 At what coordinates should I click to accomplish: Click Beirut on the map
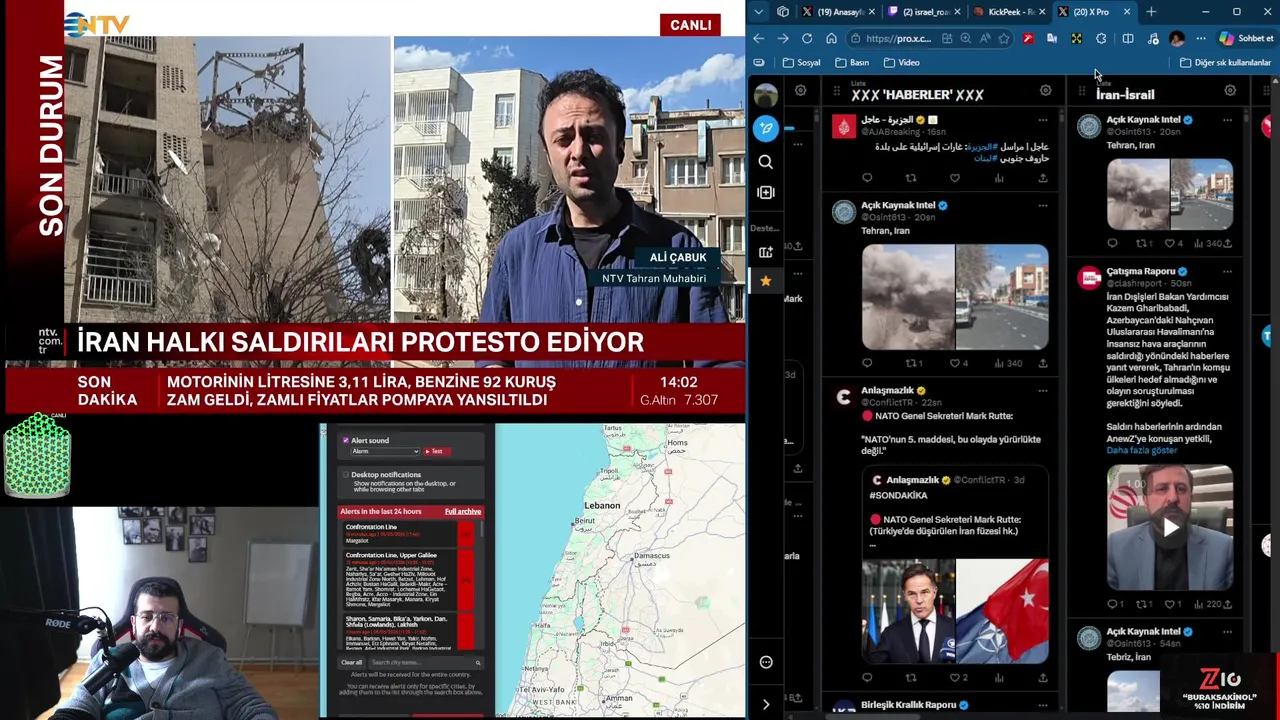(583, 522)
